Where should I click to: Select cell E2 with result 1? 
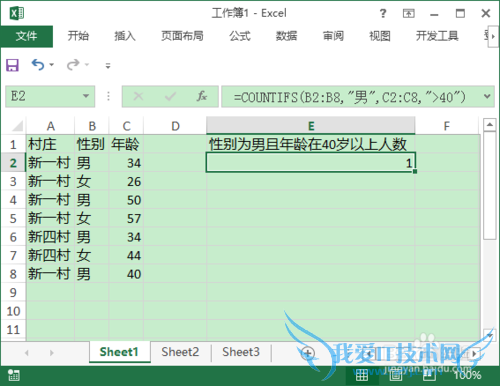pos(311,163)
